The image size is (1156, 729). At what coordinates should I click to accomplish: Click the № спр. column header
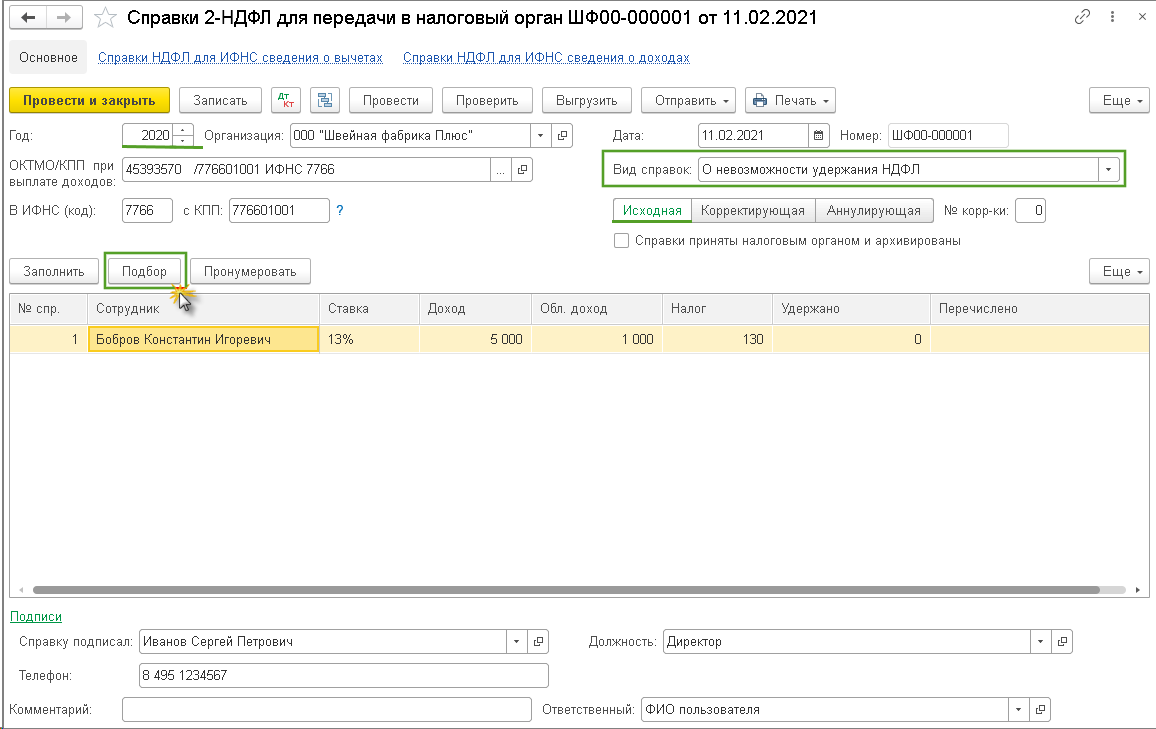tap(49, 309)
